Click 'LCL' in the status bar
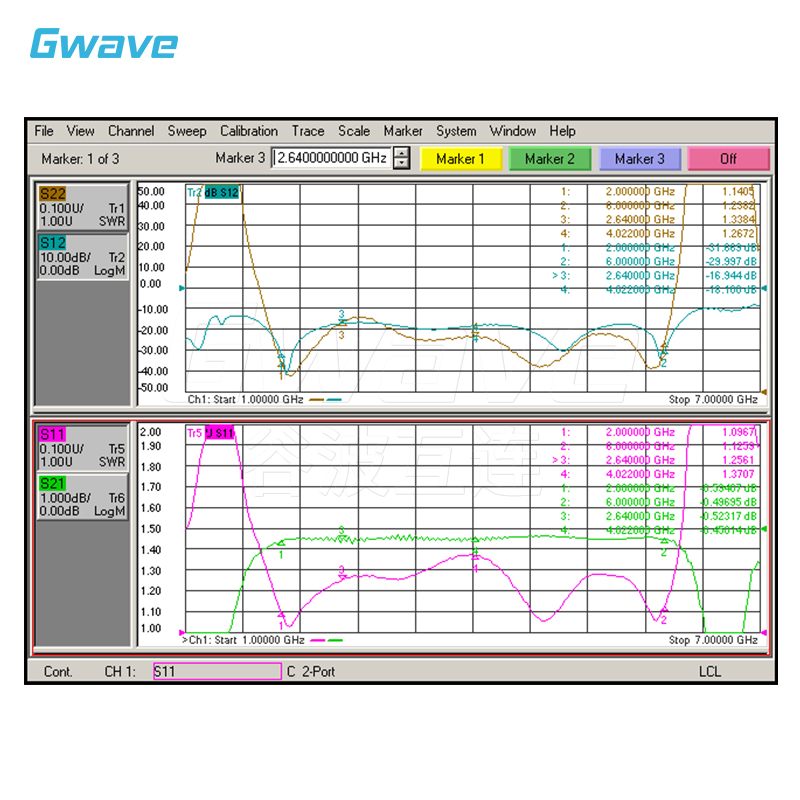The width and height of the screenshot is (800, 800). pyautogui.click(x=710, y=671)
